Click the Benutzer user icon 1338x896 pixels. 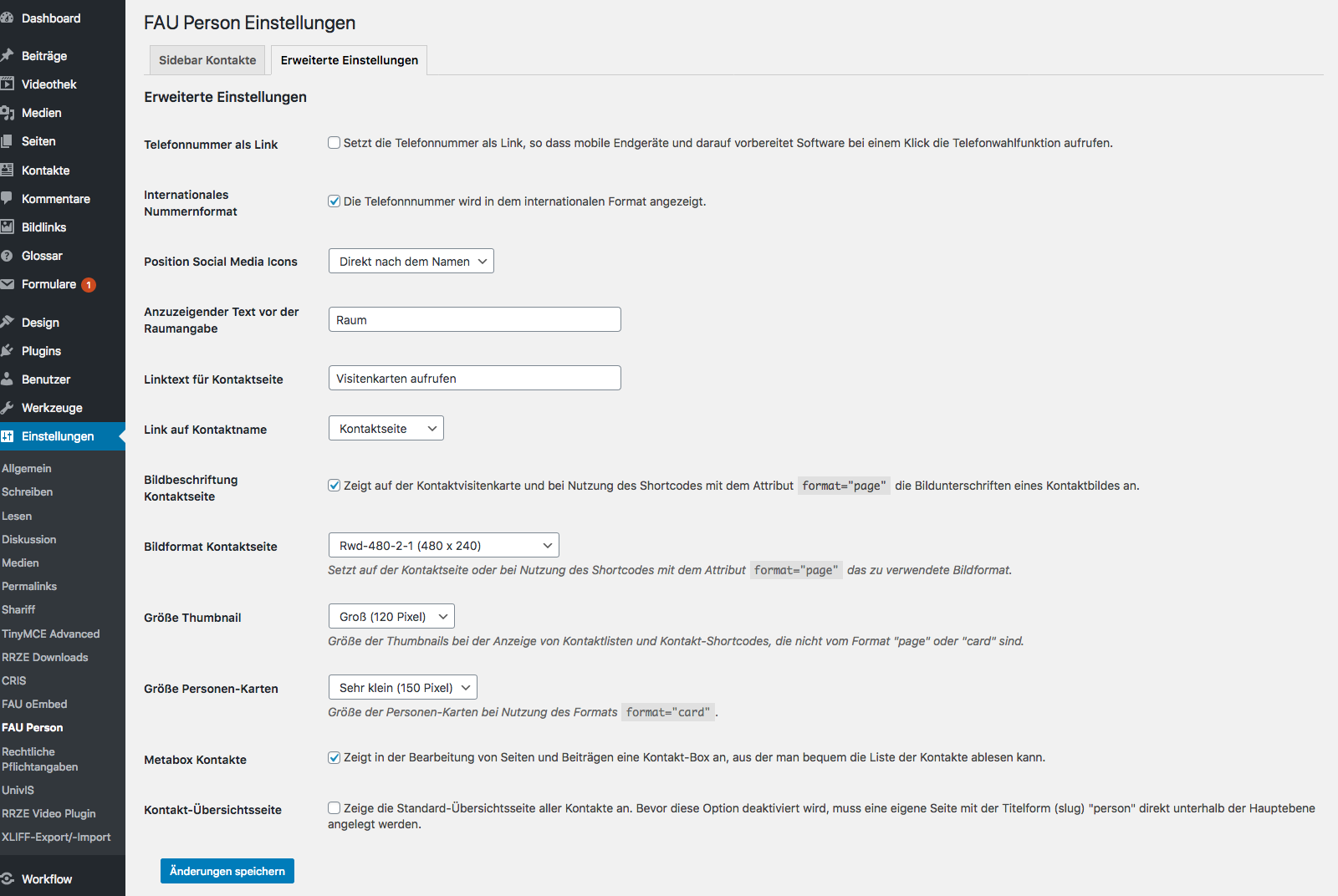[x=8, y=379]
